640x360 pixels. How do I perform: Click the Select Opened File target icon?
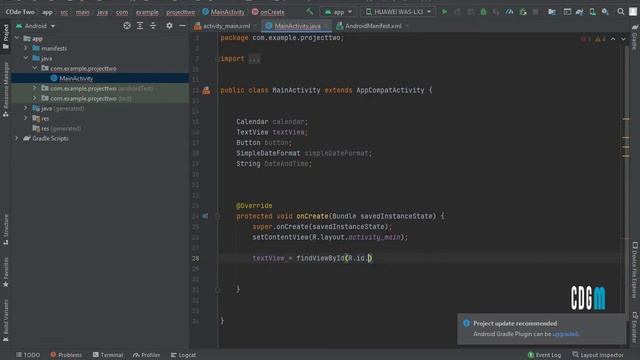coord(127,26)
